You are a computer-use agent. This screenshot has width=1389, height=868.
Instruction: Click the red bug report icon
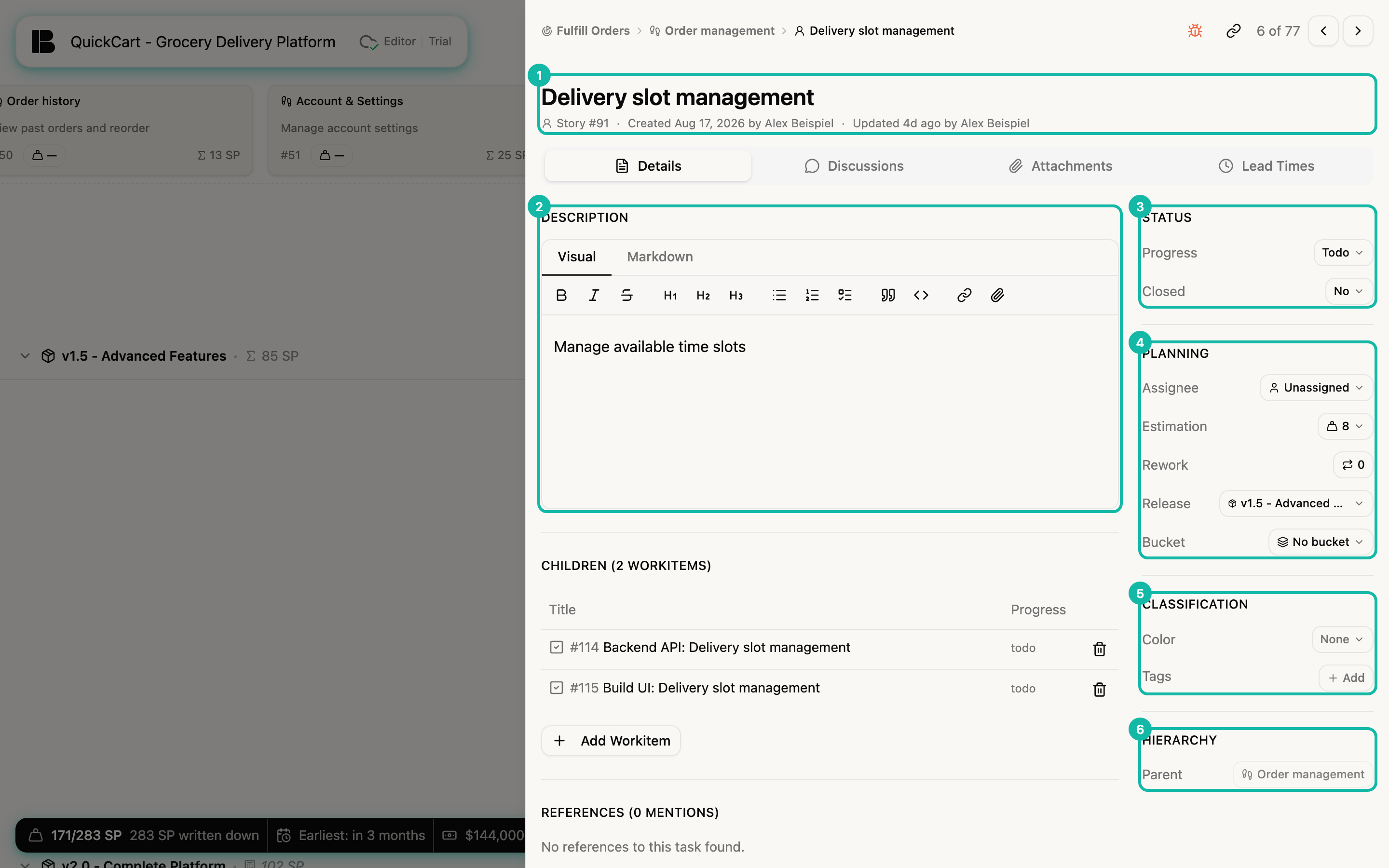(1195, 31)
